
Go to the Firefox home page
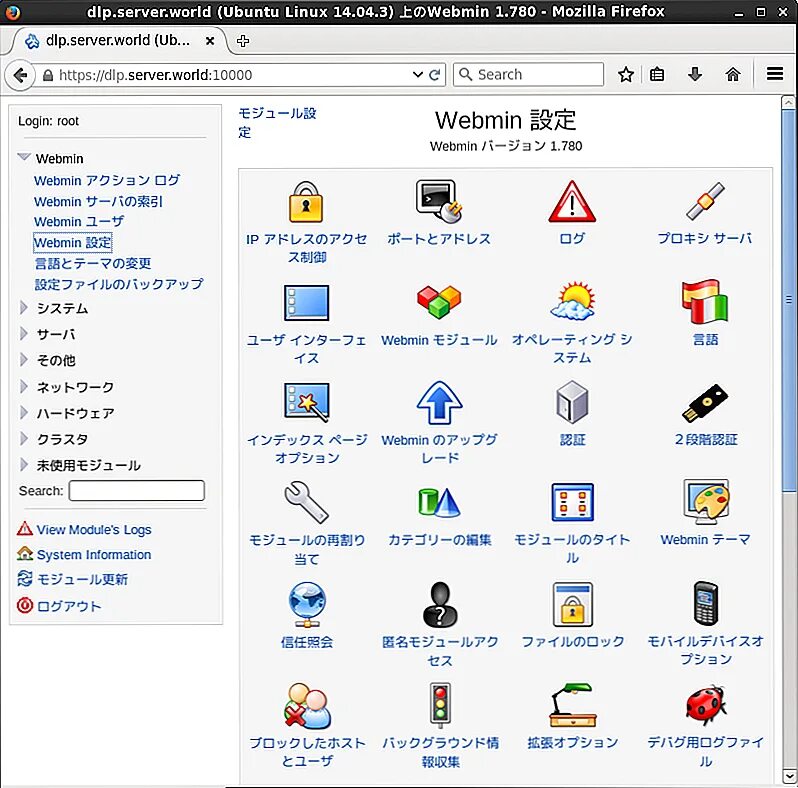(x=733, y=75)
